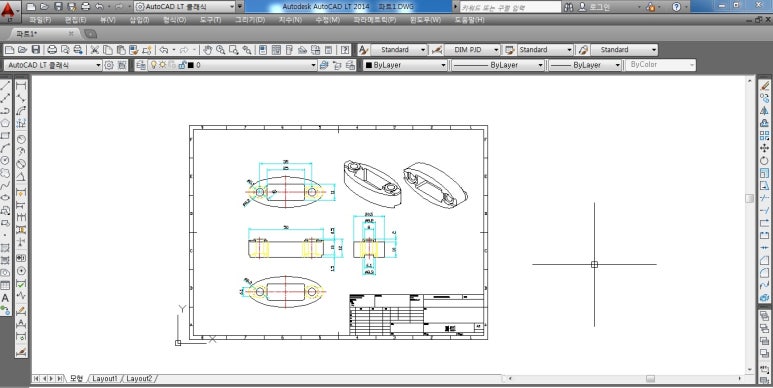Toggle the layer lock padlock icon
Viewport: 773px width, 388px height.
pyautogui.click(x=182, y=65)
